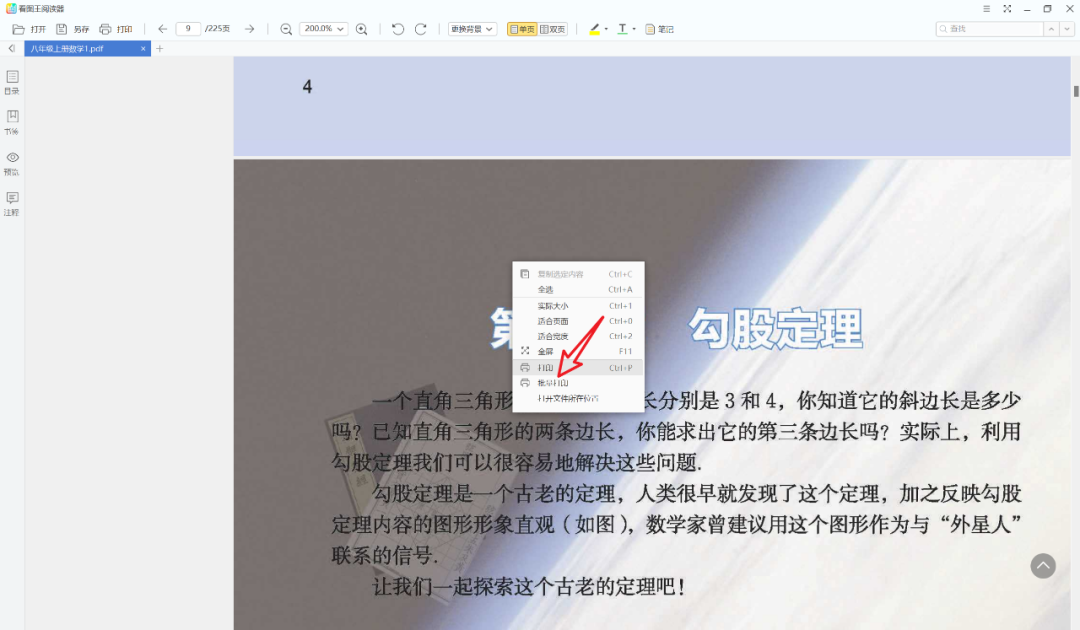Screen dimensions: 1080x630
Task: Add a new tab with the plus icon
Action: point(160,48)
